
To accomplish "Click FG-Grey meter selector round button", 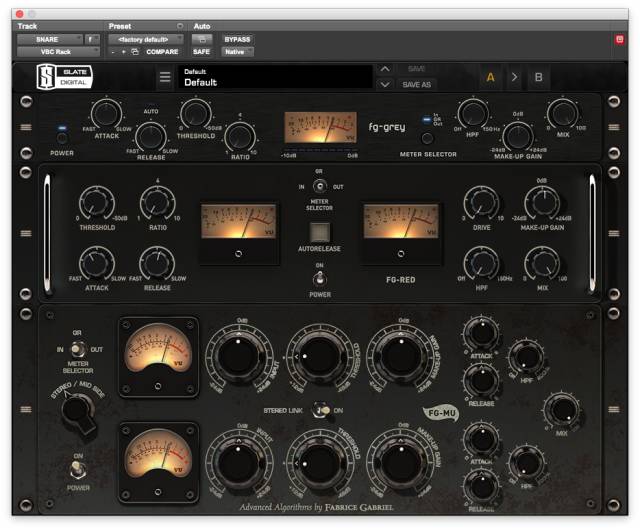I will 427,138.
